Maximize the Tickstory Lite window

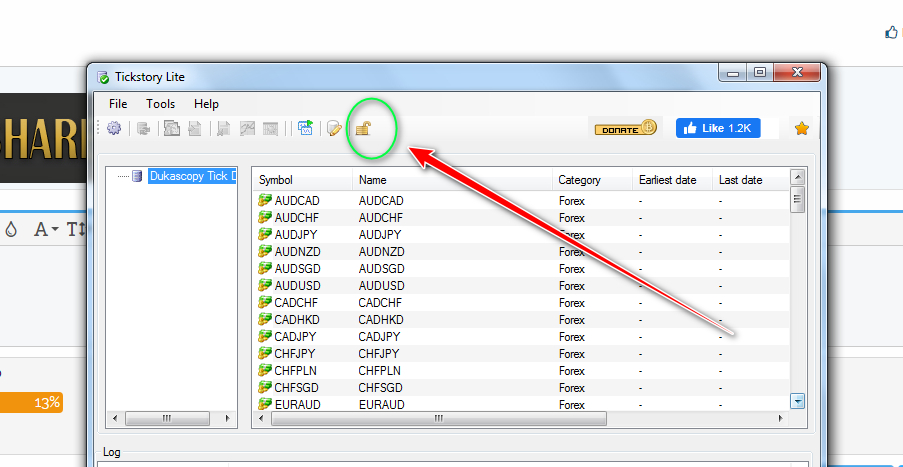760,73
